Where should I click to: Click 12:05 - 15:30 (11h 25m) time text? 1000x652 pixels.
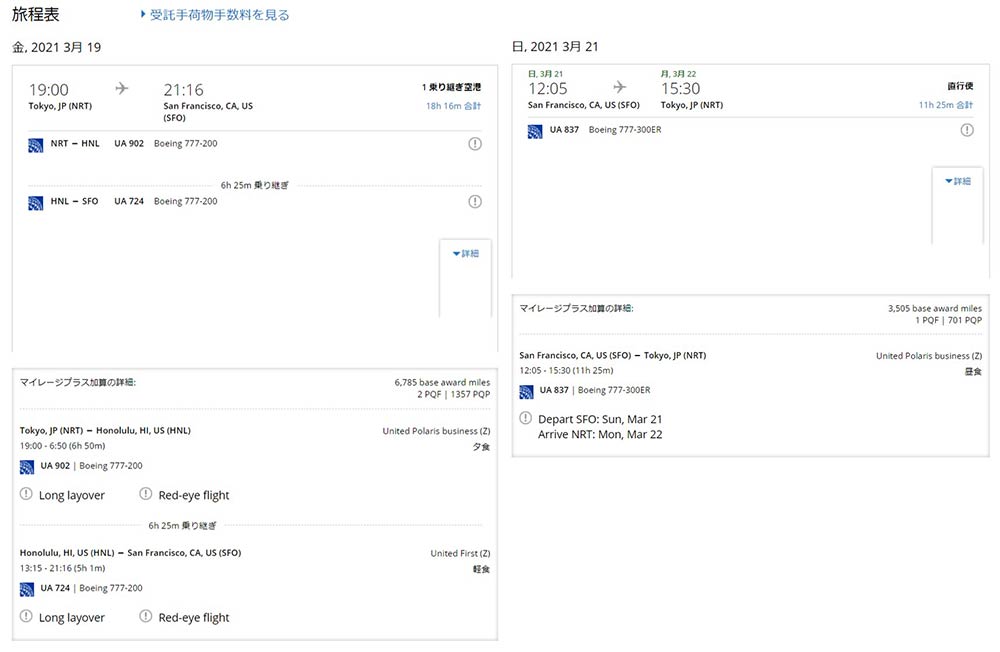pyautogui.click(x=566, y=371)
